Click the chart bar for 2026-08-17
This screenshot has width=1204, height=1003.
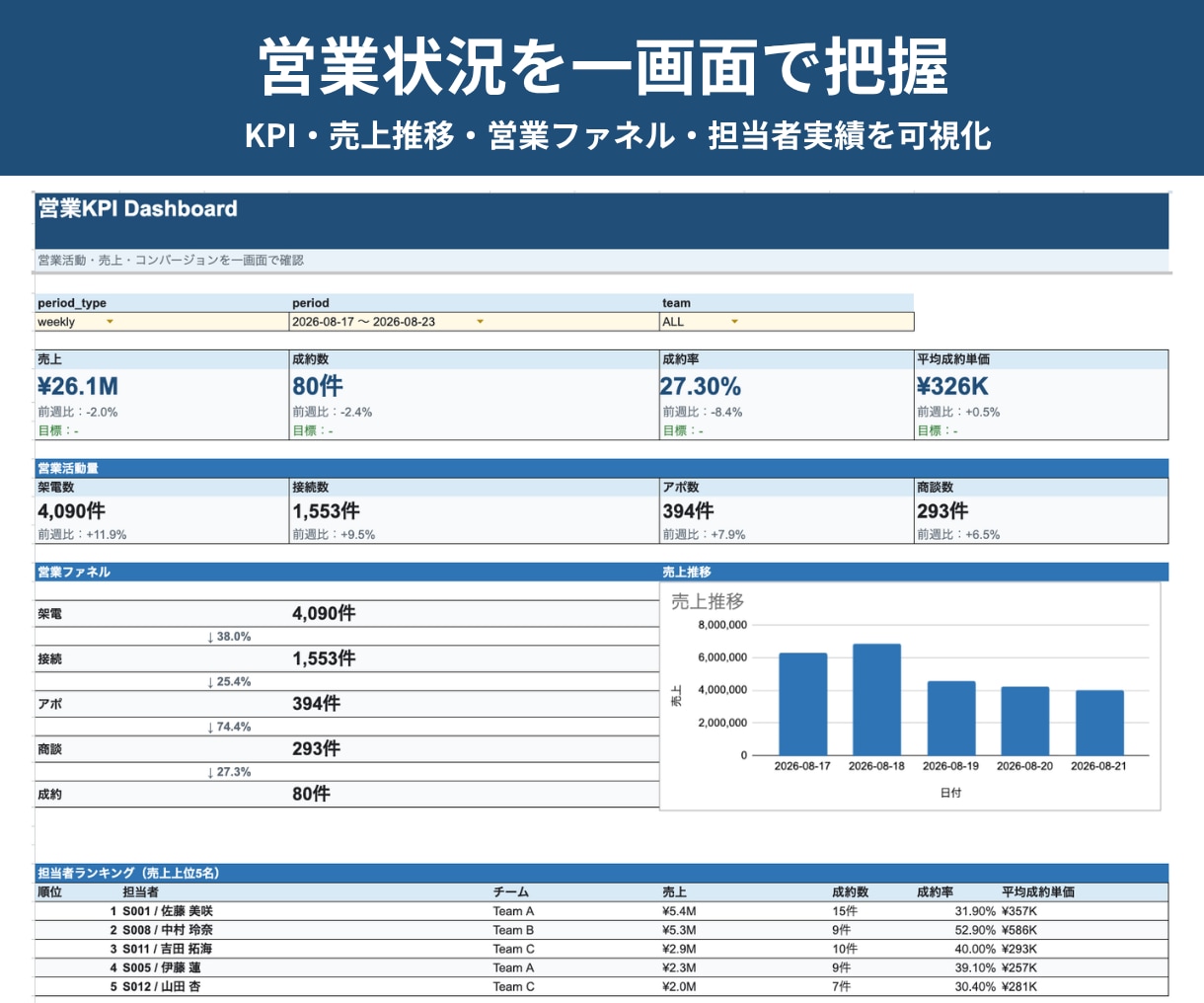[803, 704]
